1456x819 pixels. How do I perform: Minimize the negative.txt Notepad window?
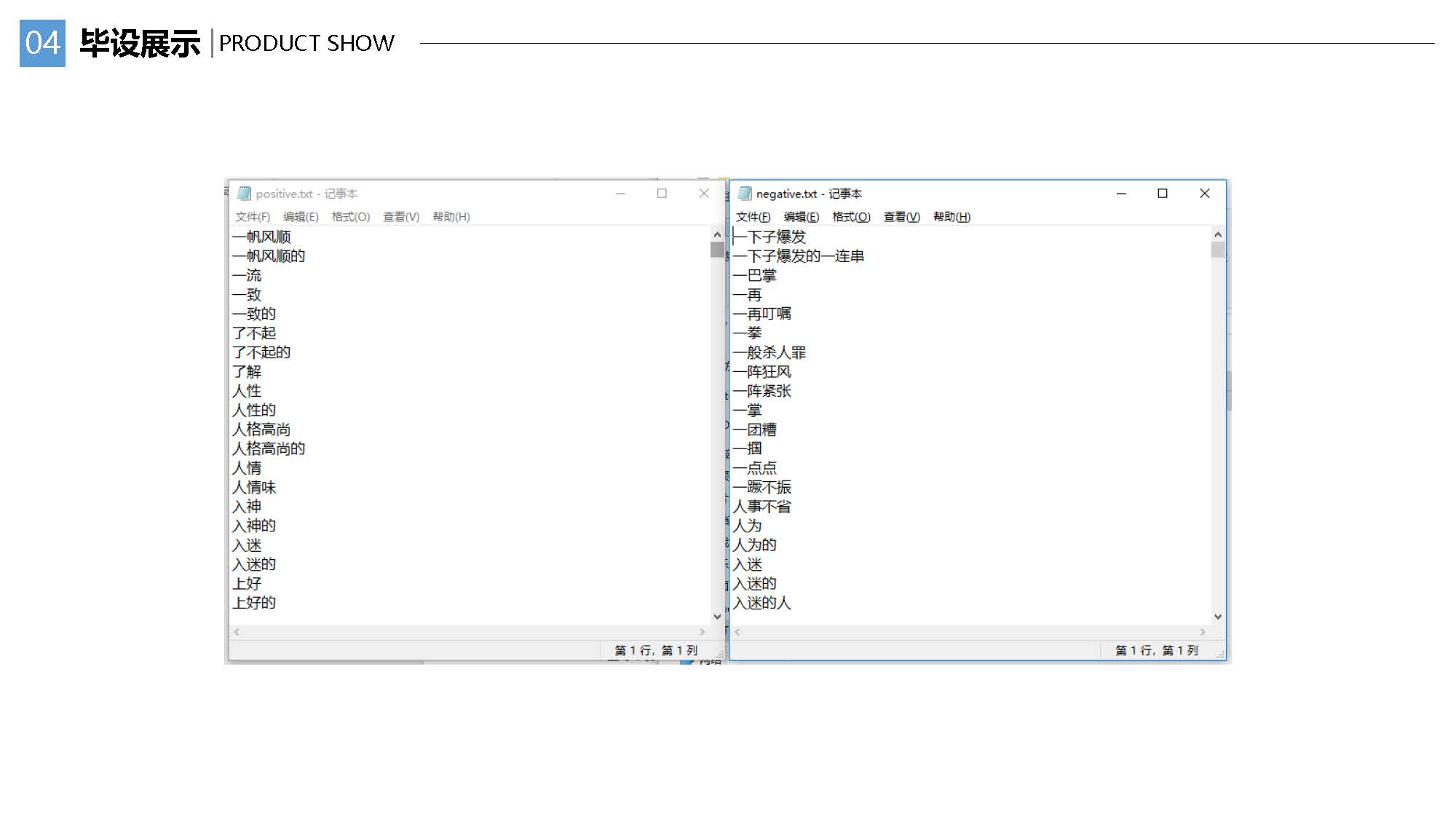pos(1121,193)
